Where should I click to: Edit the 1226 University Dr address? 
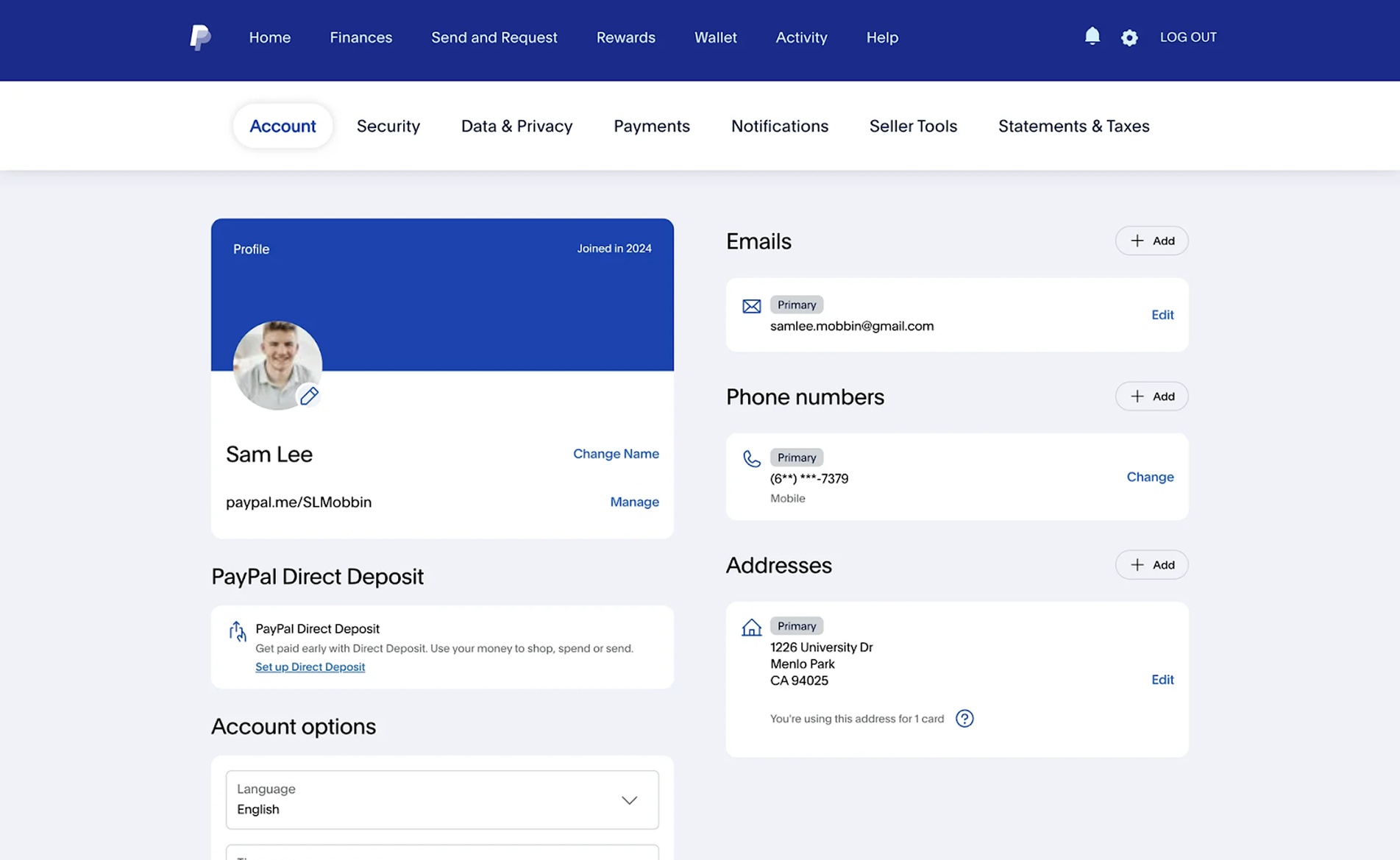pos(1162,680)
